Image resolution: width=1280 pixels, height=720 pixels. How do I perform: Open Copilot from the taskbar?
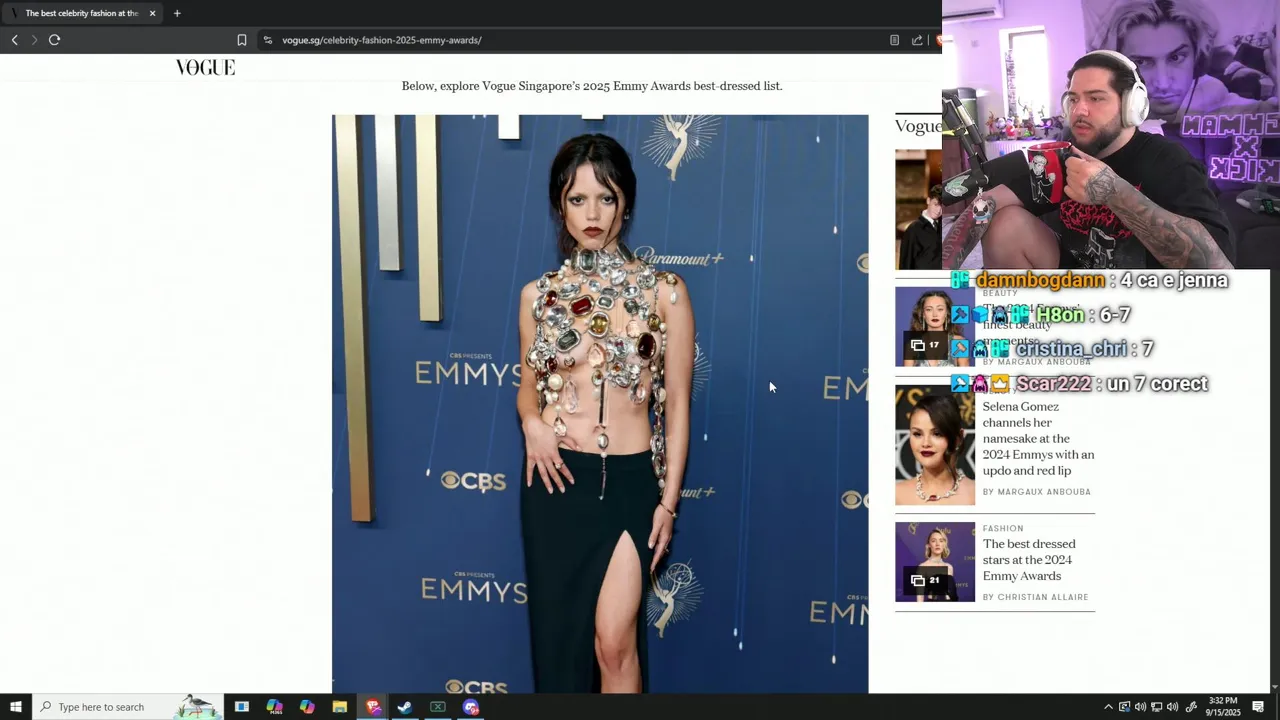[x=307, y=707]
